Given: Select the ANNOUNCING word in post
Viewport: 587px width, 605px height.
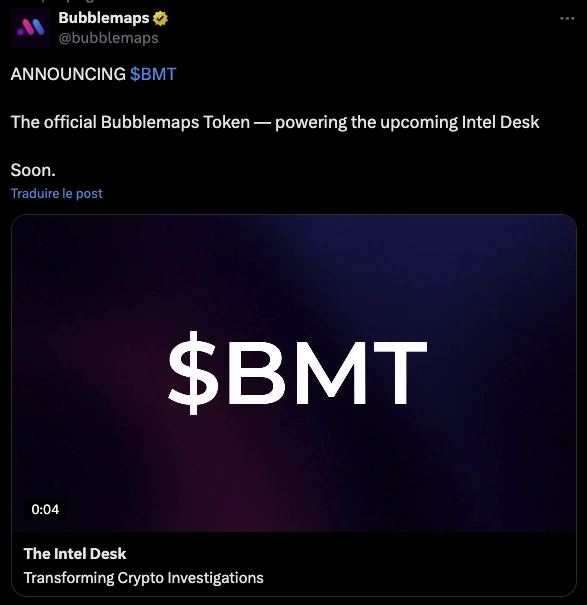Looking at the screenshot, I should click(68, 74).
